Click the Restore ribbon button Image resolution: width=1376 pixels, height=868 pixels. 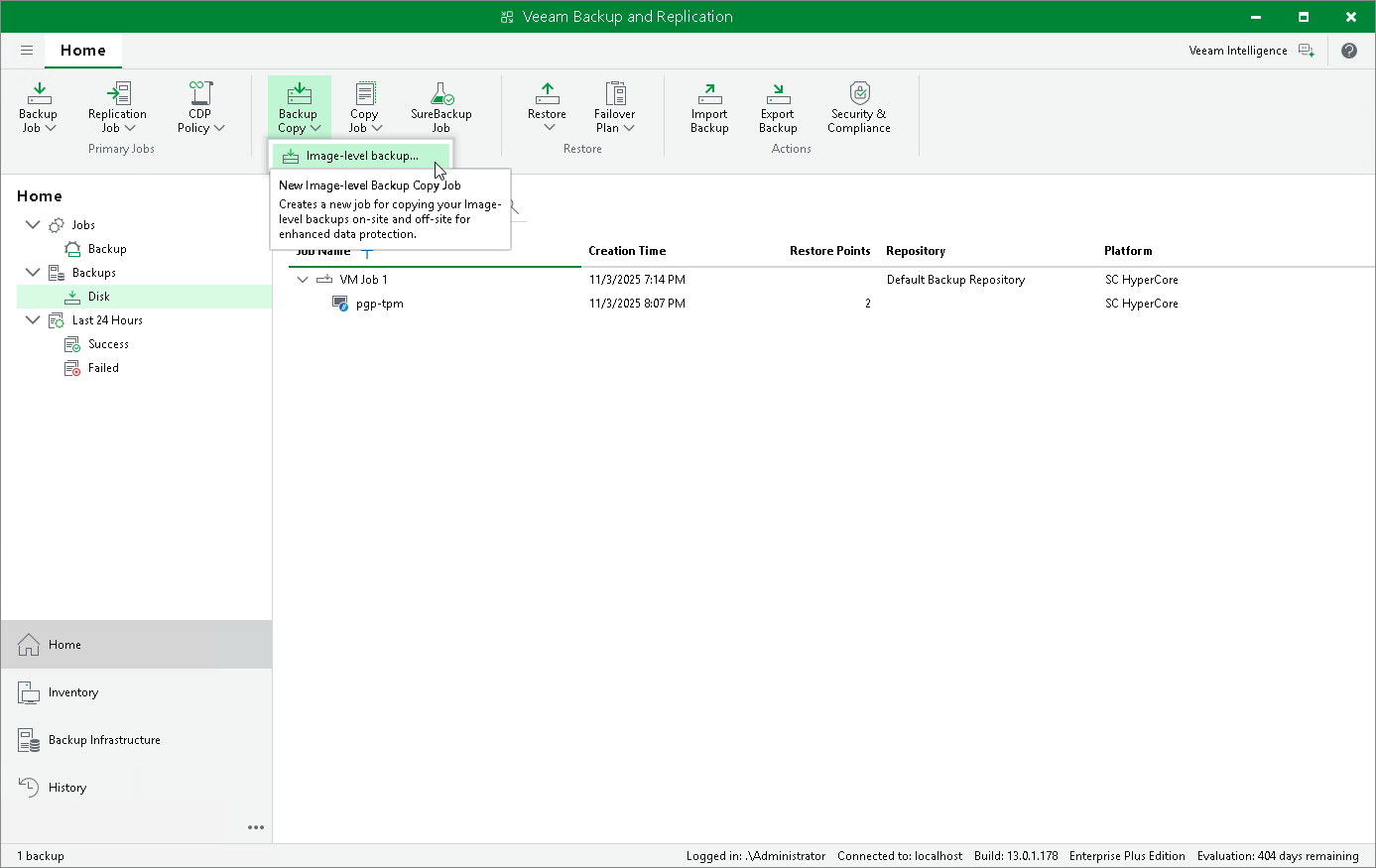tap(548, 107)
